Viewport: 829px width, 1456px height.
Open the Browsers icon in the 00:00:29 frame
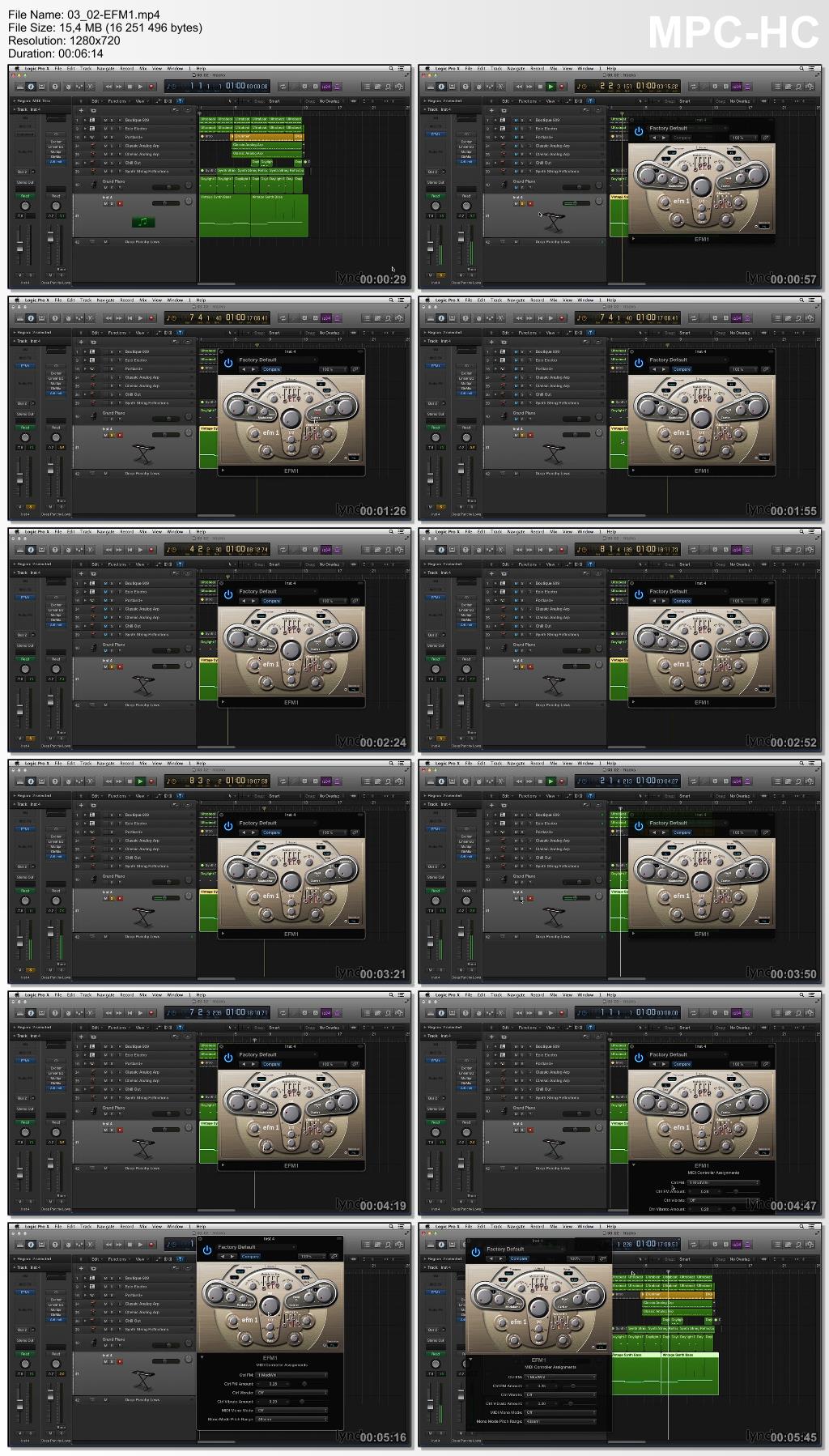399,87
